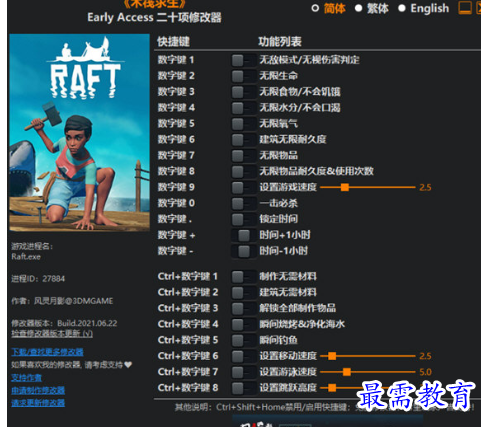
Task: Click the 时间-1小时 button
Action: point(244,251)
